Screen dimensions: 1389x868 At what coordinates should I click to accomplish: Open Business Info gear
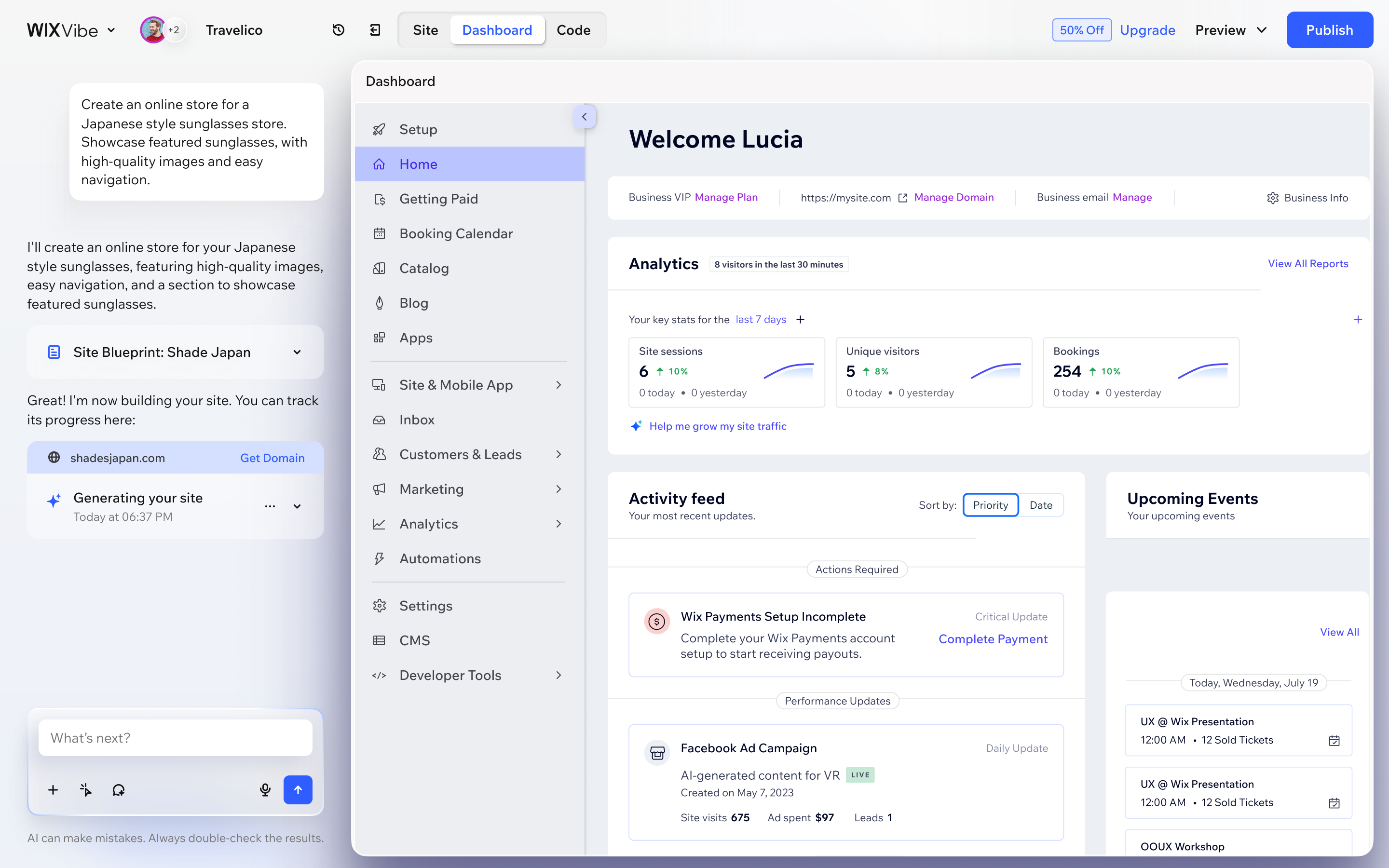click(1307, 198)
